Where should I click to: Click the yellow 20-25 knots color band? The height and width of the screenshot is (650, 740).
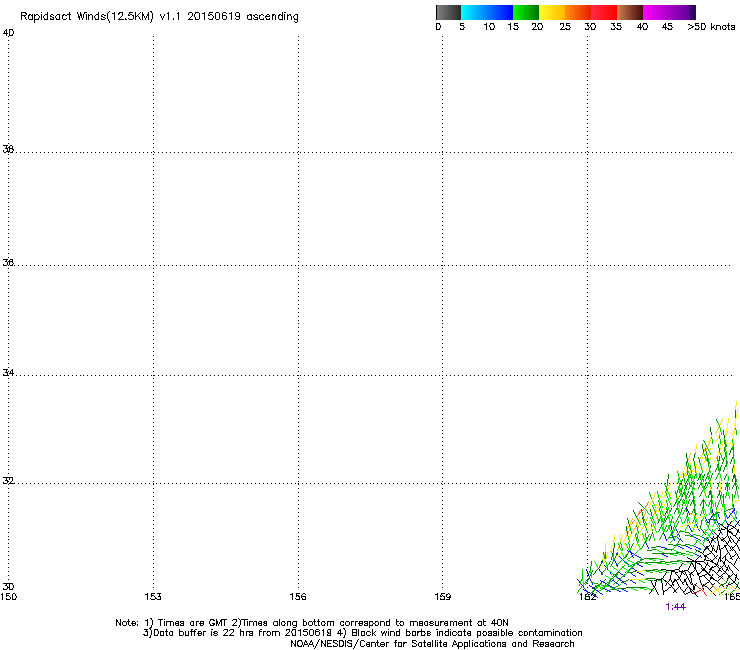pos(552,12)
